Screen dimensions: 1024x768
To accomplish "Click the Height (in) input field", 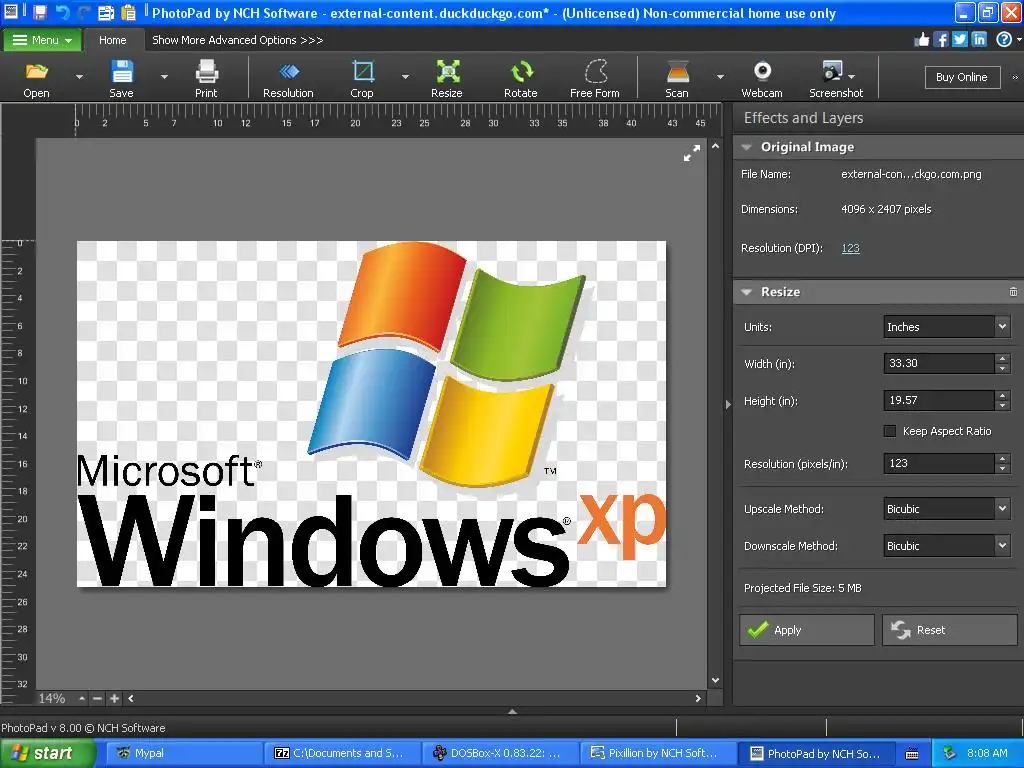I will click(939, 400).
